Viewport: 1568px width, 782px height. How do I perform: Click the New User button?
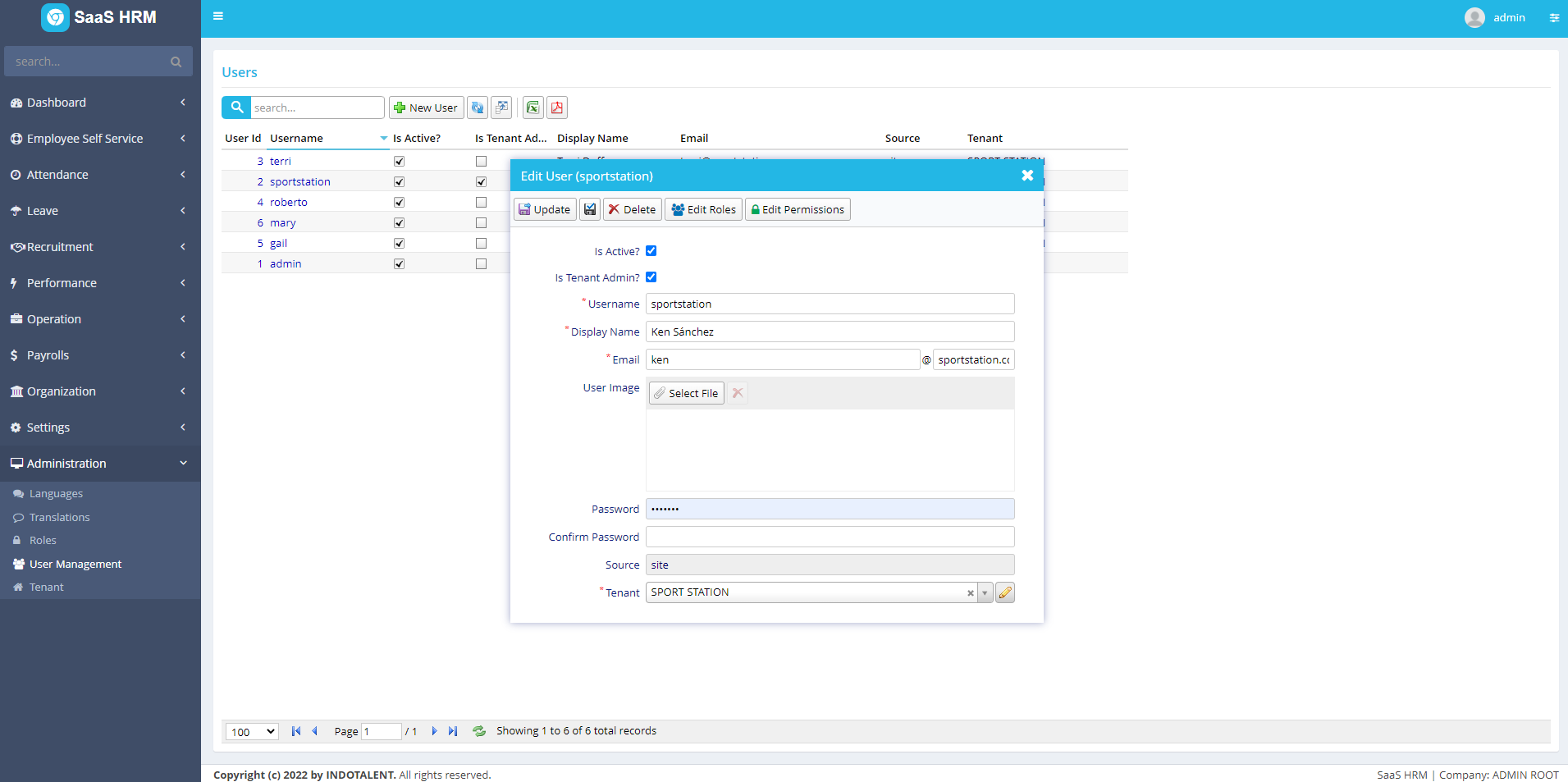426,107
